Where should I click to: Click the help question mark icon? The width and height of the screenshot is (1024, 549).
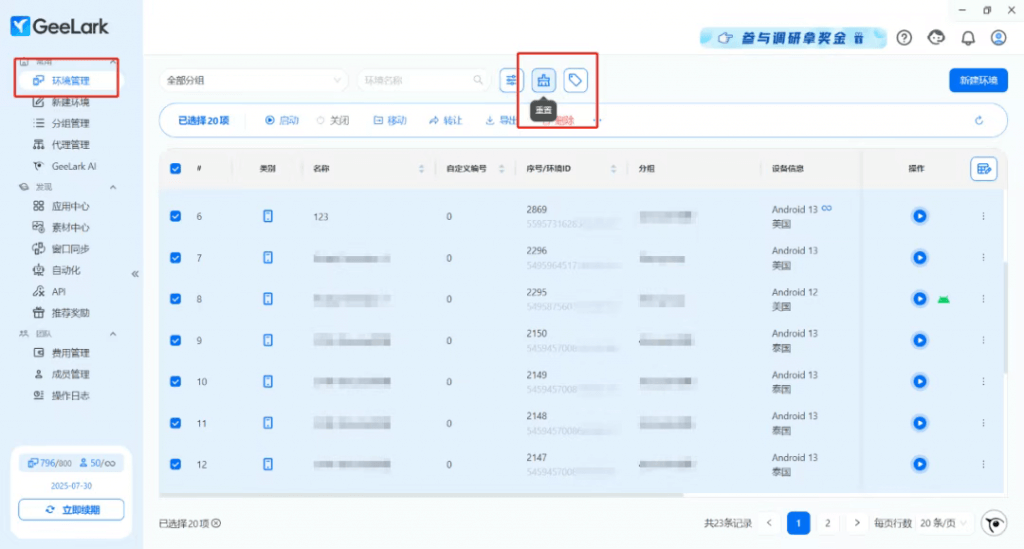(904, 38)
